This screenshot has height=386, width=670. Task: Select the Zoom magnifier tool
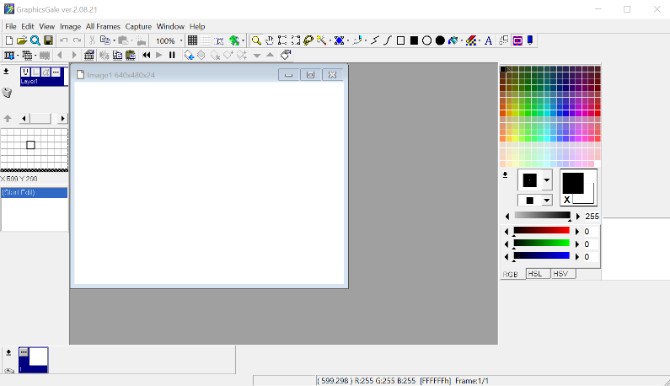click(256, 41)
